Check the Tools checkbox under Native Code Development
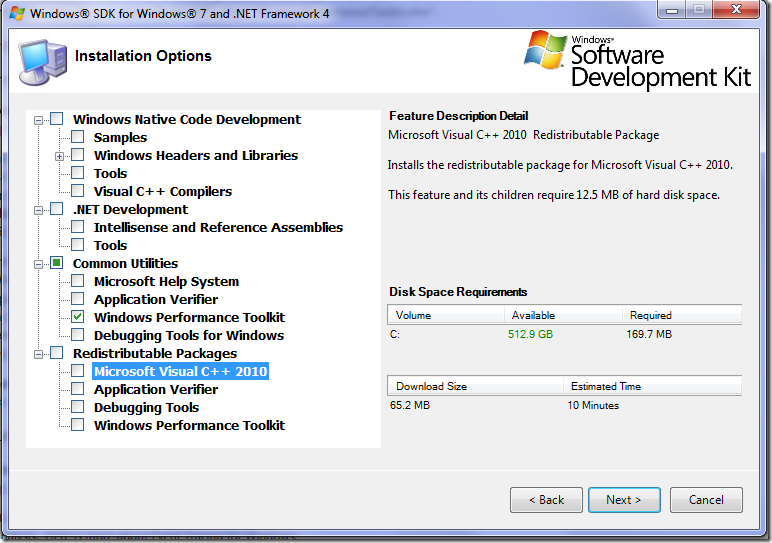Viewport: 772px width, 543px height. (x=78, y=172)
